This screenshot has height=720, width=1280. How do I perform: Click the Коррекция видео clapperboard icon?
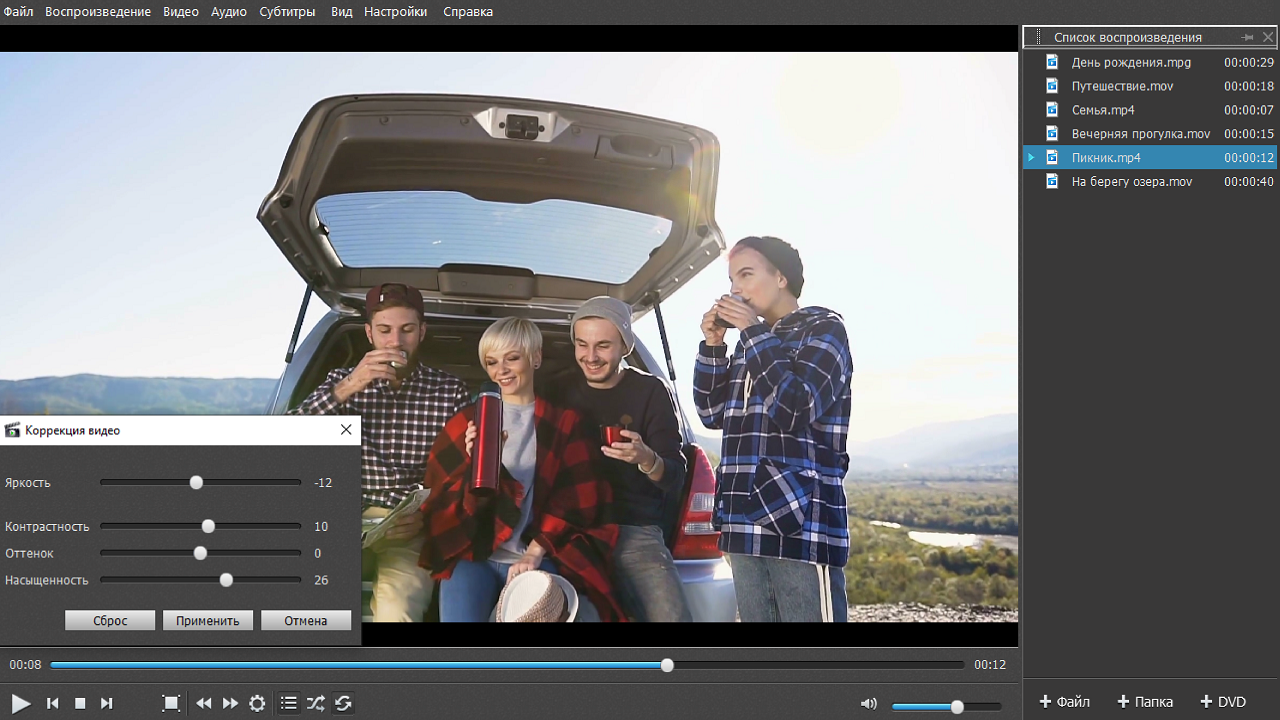pyautogui.click(x=13, y=430)
